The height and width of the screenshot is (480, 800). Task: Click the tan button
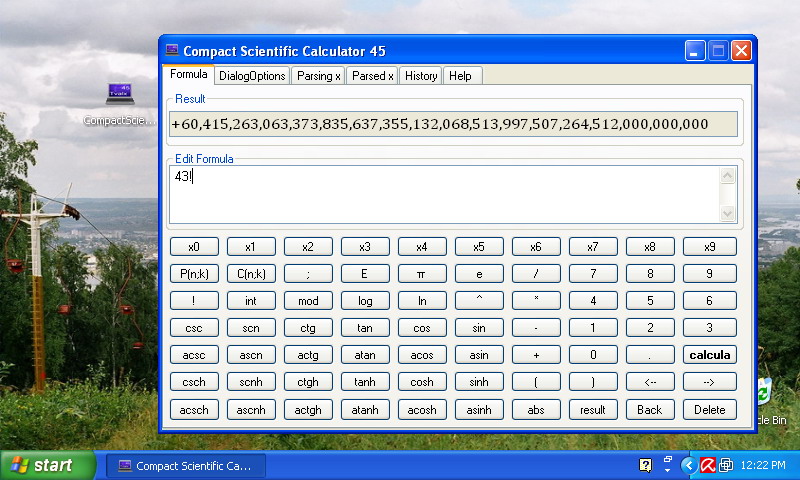point(365,327)
